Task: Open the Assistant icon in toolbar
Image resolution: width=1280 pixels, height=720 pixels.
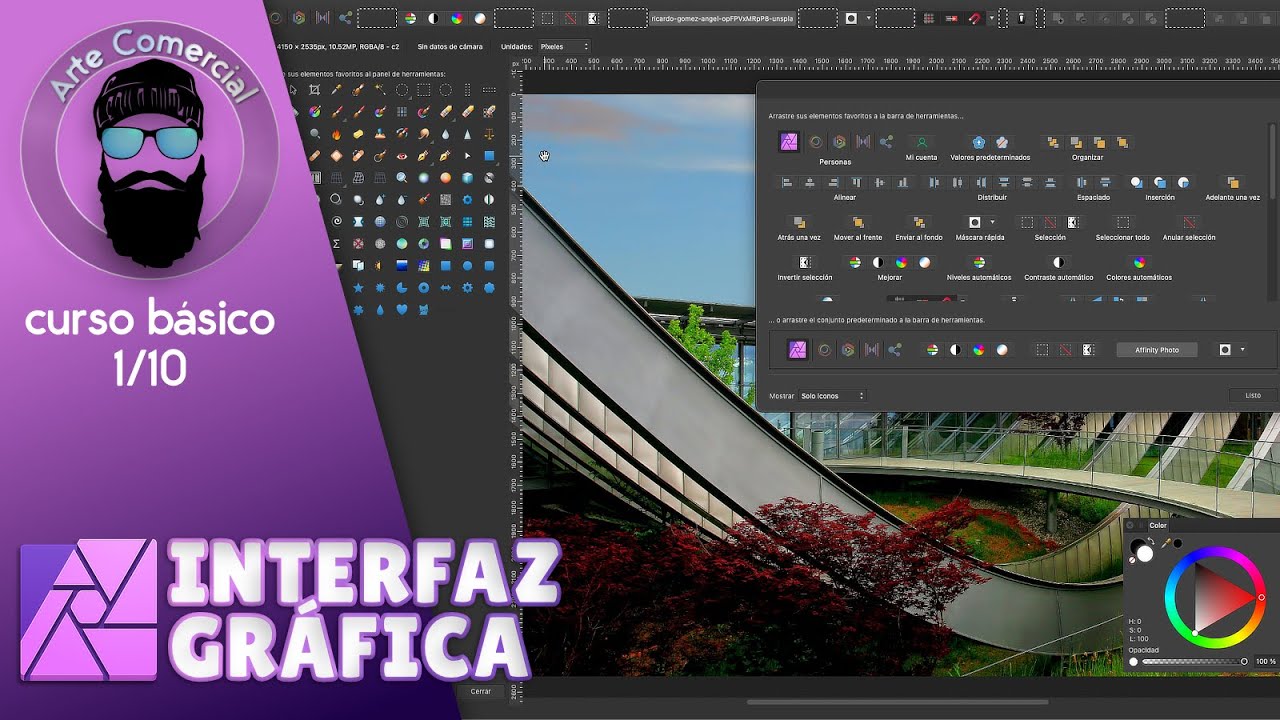Action: point(1021,18)
